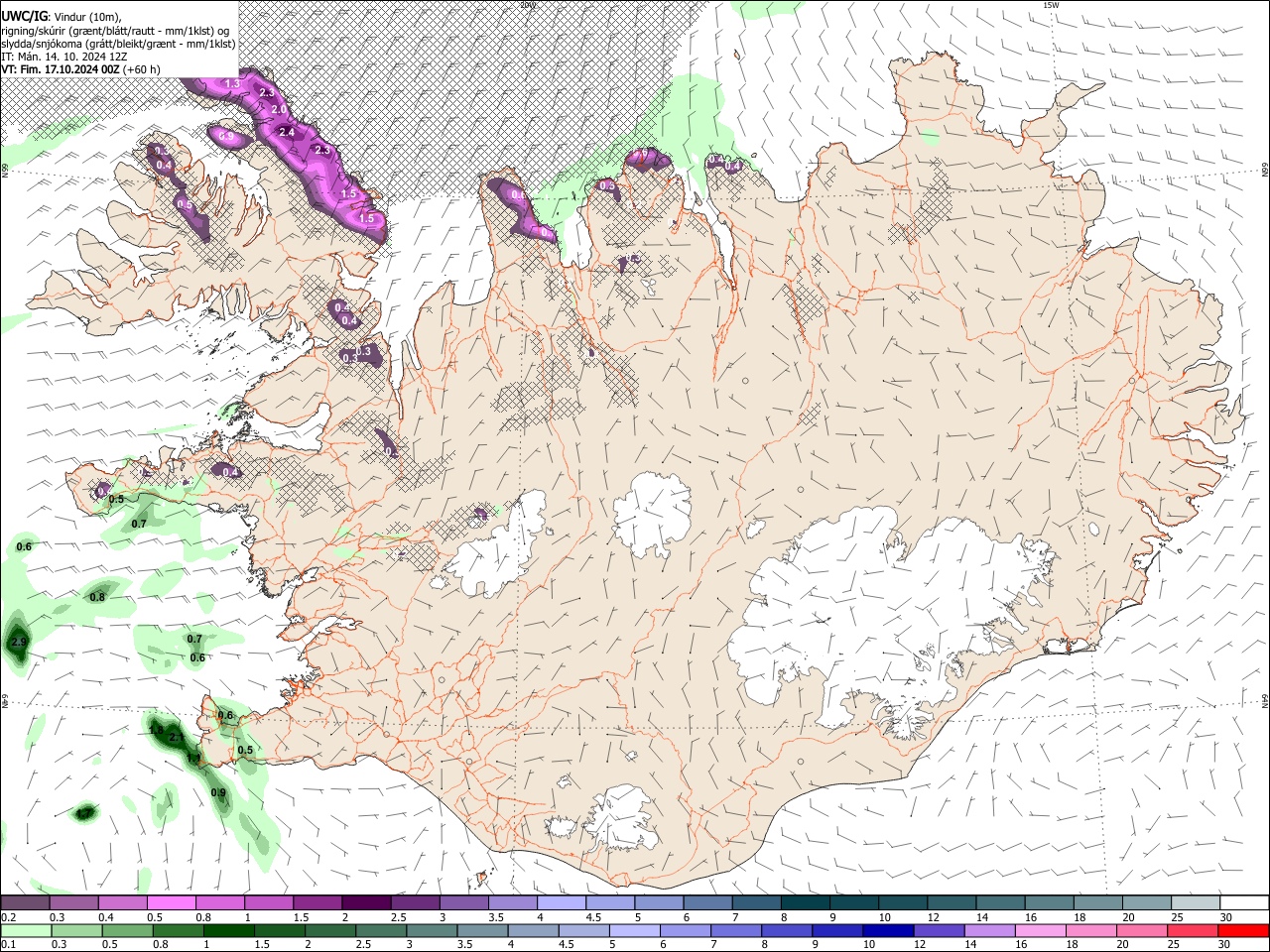Select the palest green swatch labeled 0.1
The height and width of the screenshot is (952, 1270).
26,930
